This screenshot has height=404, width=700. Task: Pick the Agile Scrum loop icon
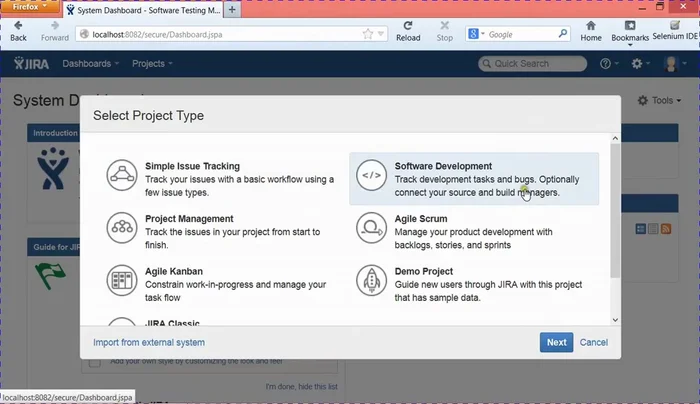pos(371,227)
